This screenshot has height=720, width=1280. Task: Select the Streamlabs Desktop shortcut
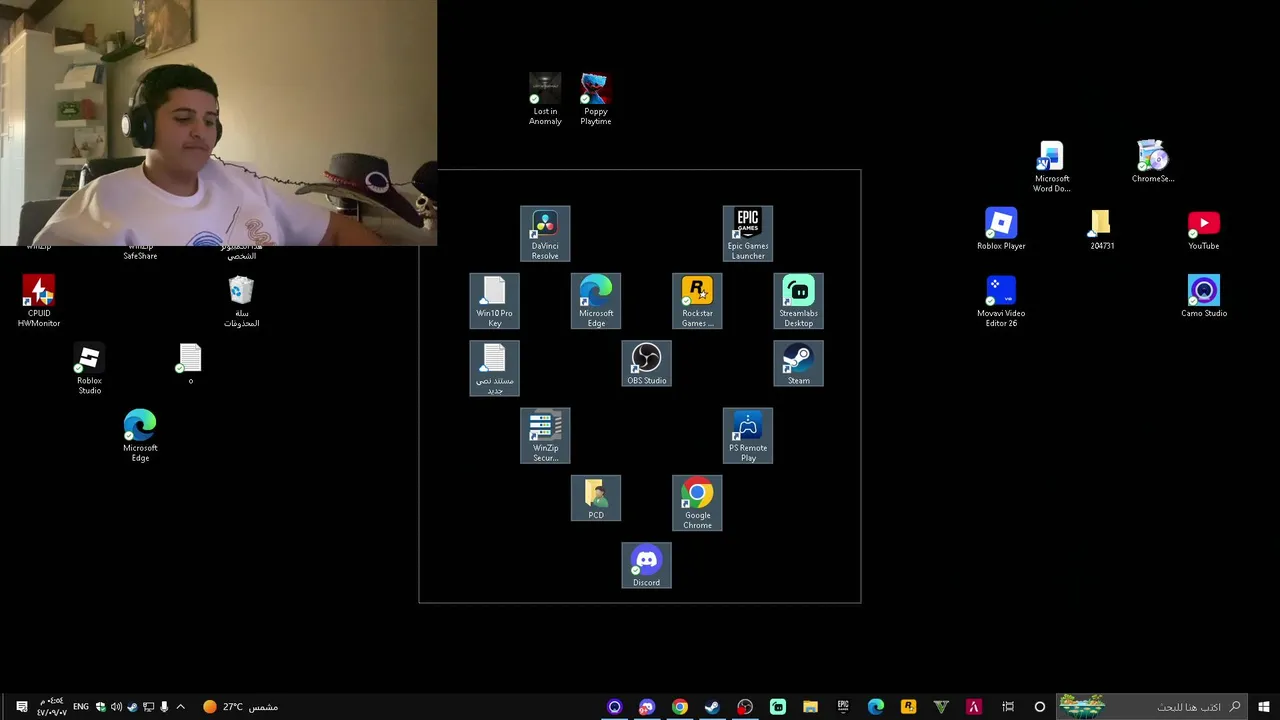point(798,302)
